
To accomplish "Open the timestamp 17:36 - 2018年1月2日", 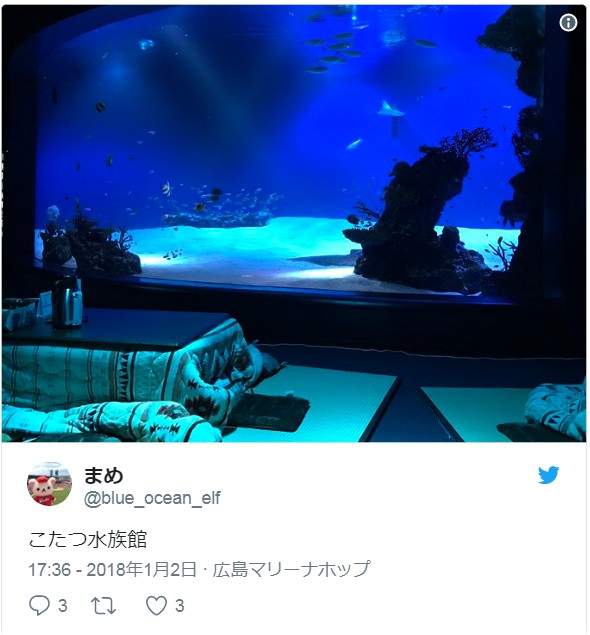I will pyautogui.click(x=113, y=569).
